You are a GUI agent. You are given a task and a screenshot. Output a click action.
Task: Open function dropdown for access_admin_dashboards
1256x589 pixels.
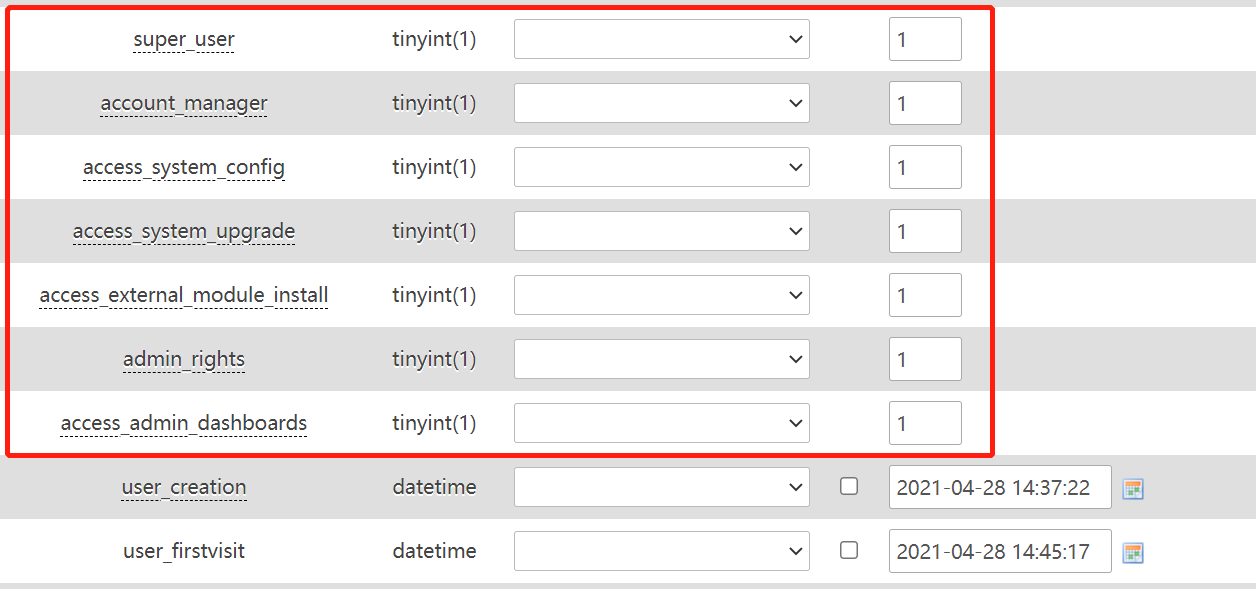661,423
